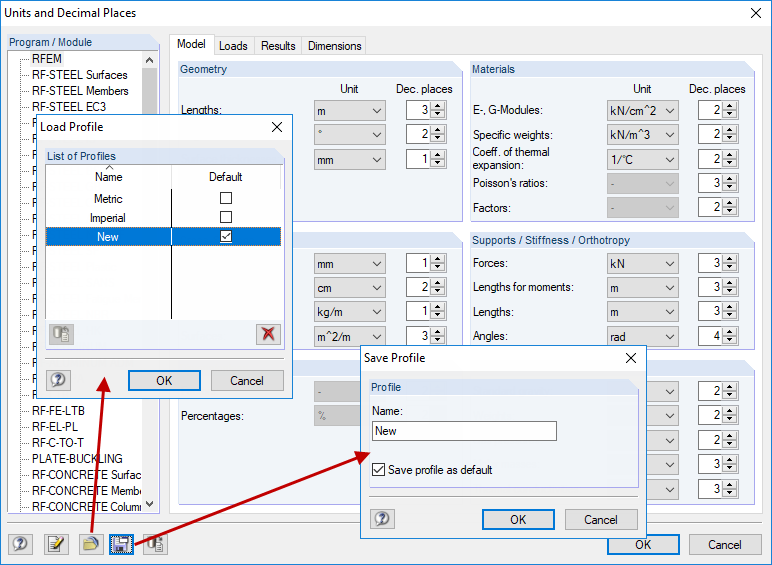Image resolution: width=772 pixels, height=565 pixels.
Task: Open the kg/m unit dropdown
Action: coord(350,312)
